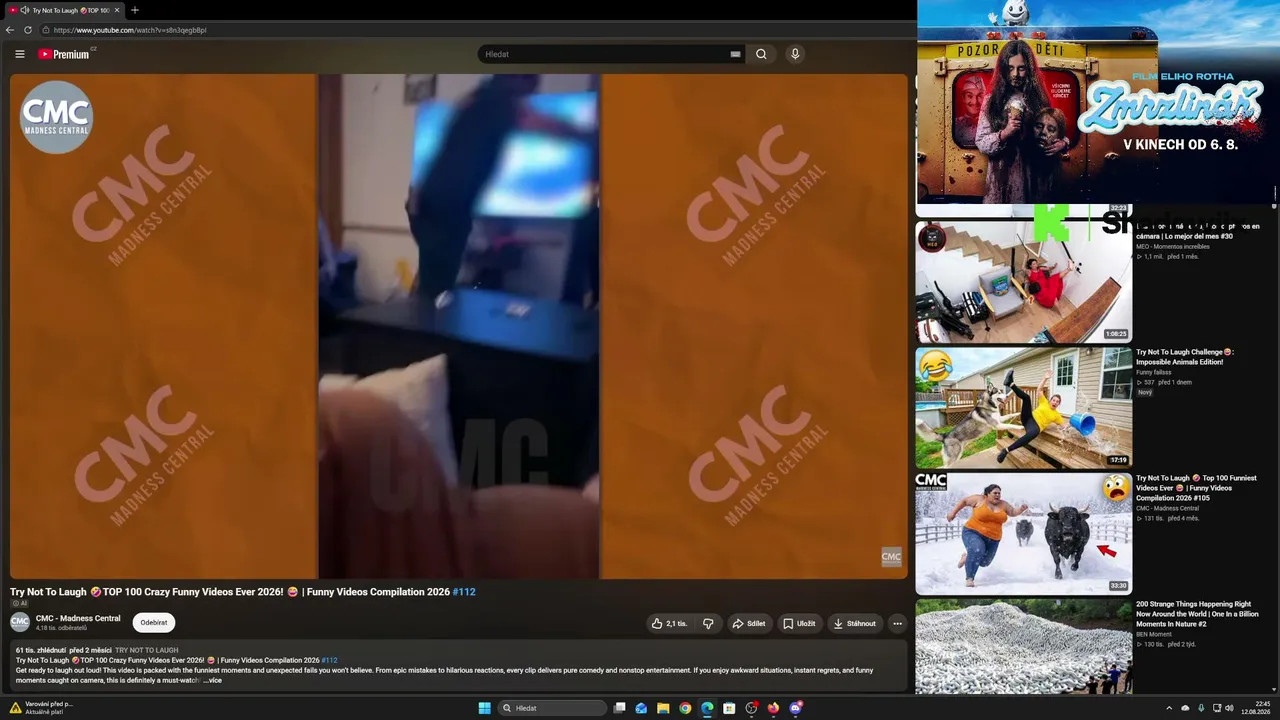Open the Zmrzlinář movie ad banner
This screenshot has width=1280, height=720.
1097,102
